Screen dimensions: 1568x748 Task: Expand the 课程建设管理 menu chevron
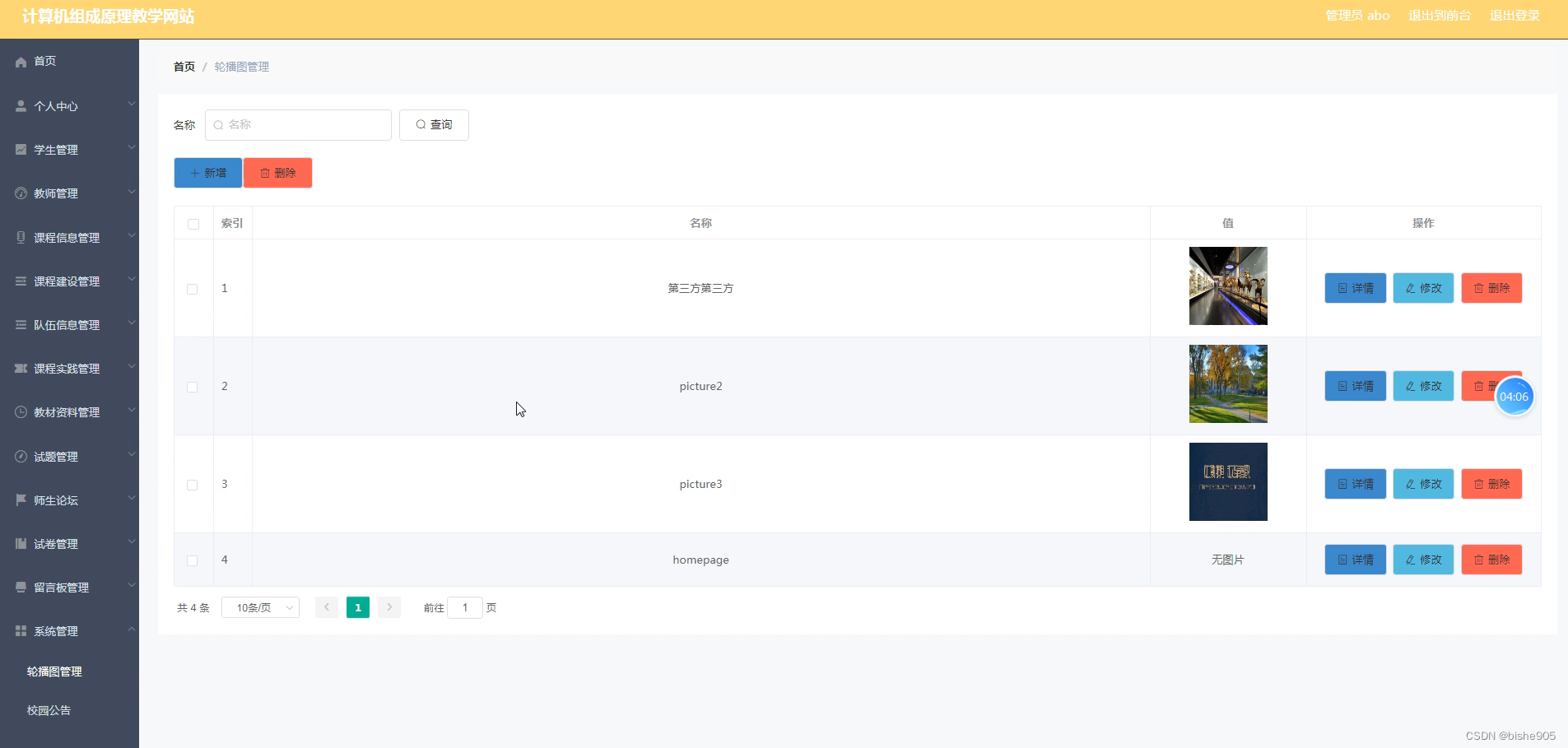pos(131,279)
